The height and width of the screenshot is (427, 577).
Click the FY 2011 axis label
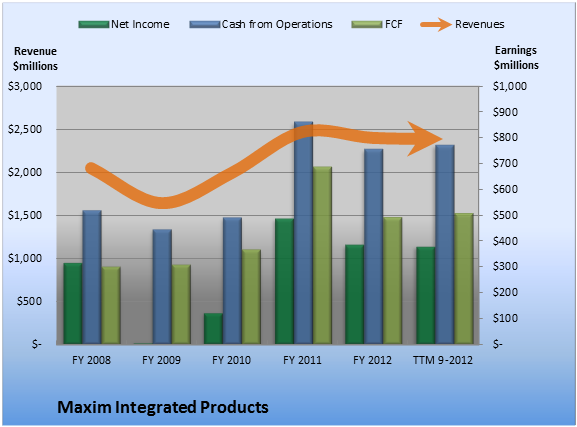302,360
